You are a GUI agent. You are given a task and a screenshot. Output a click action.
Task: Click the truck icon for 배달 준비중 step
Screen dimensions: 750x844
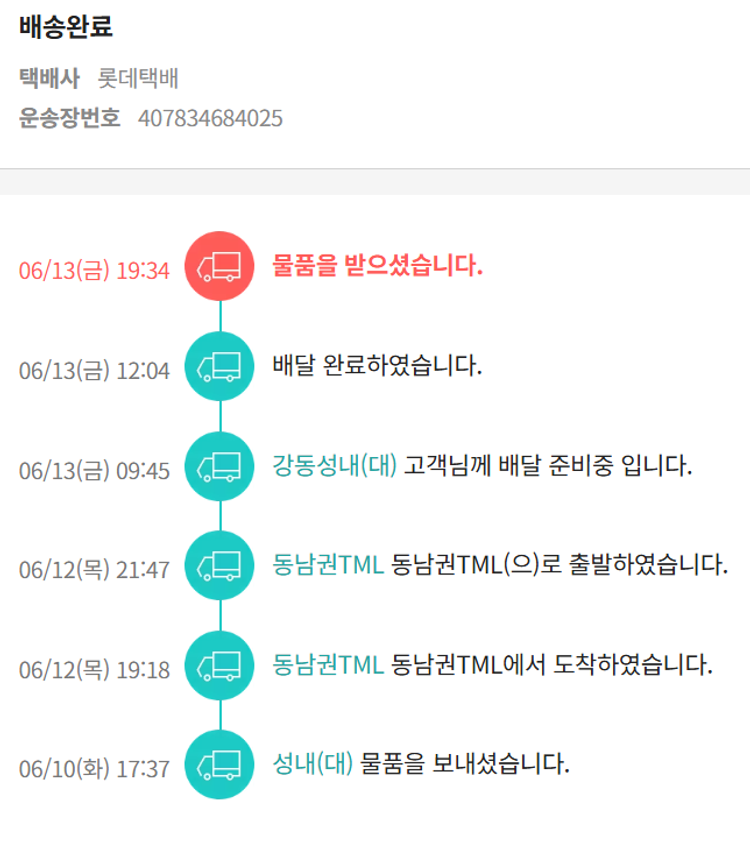(x=220, y=466)
